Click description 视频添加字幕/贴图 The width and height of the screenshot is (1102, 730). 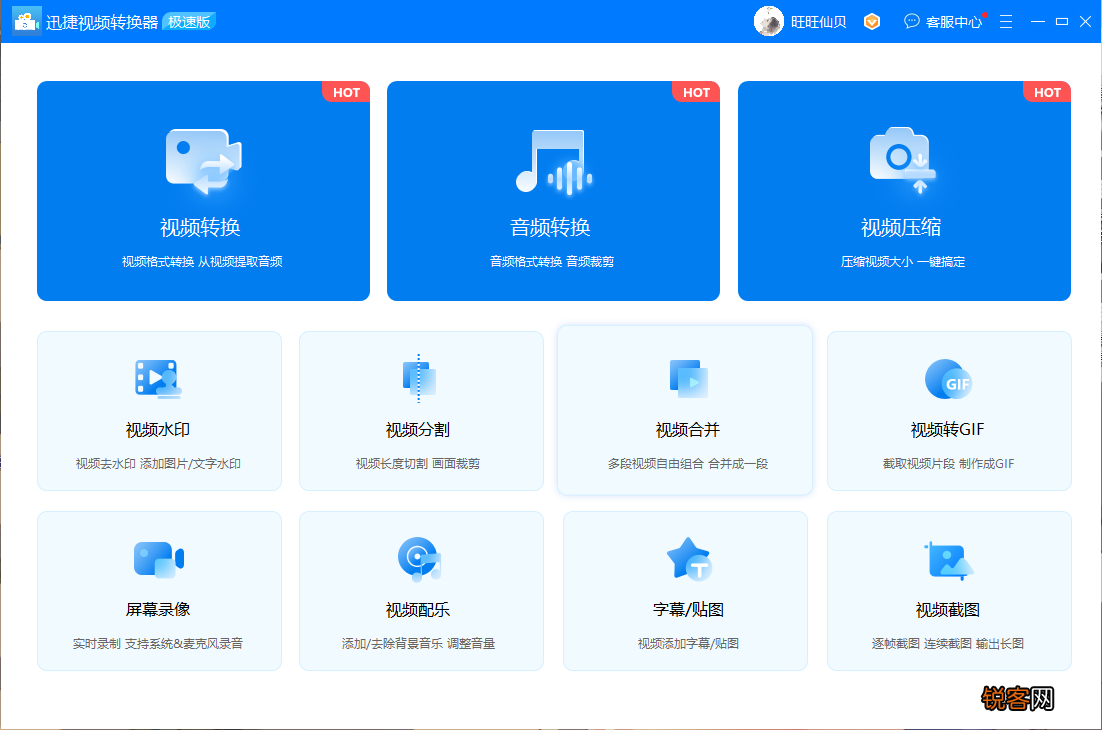pos(688,644)
